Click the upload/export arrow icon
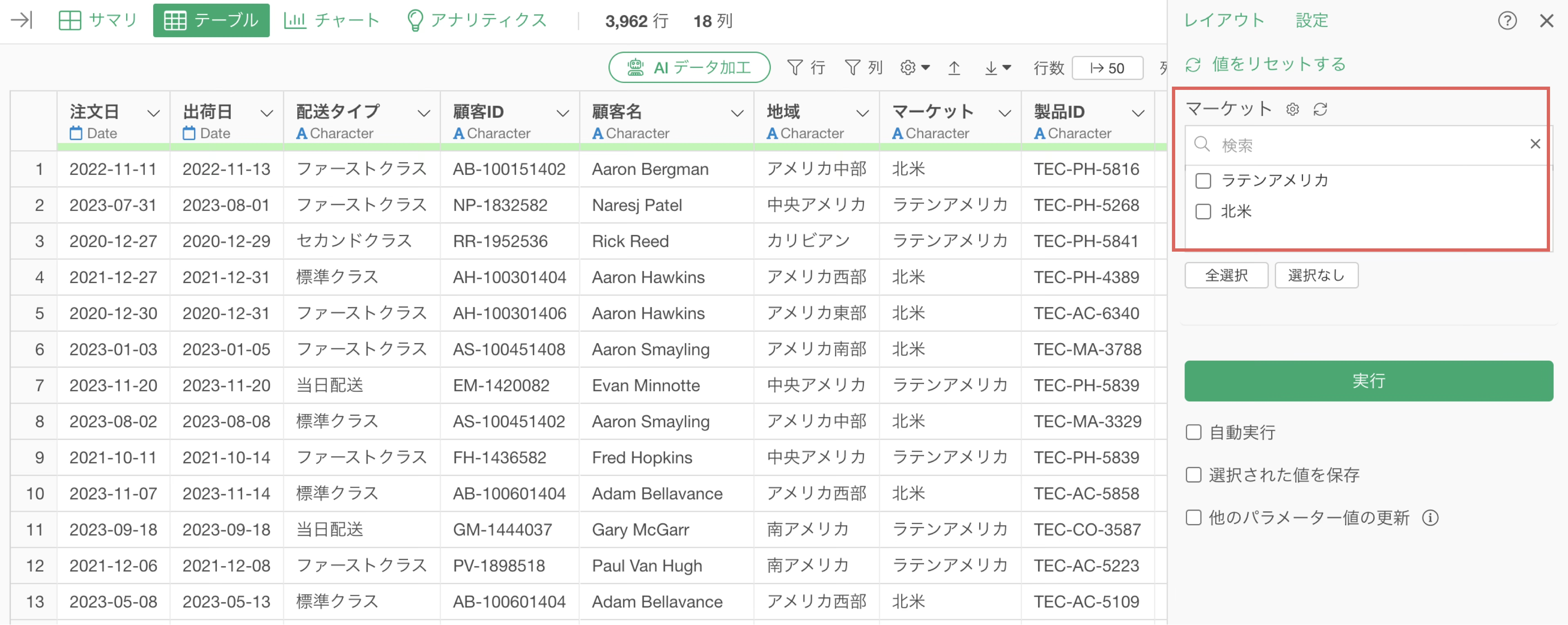This screenshot has width=1568, height=625. (954, 68)
